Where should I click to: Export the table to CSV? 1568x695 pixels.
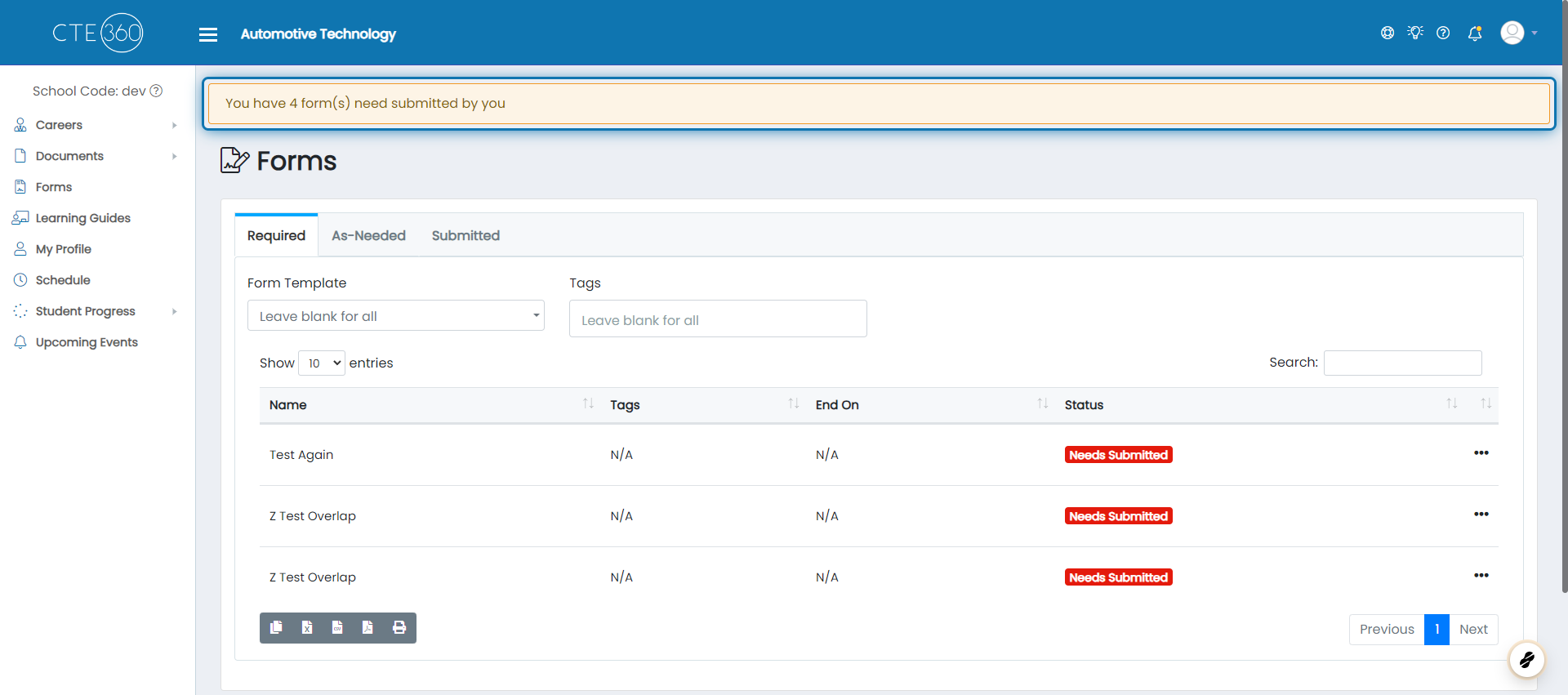(337, 627)
